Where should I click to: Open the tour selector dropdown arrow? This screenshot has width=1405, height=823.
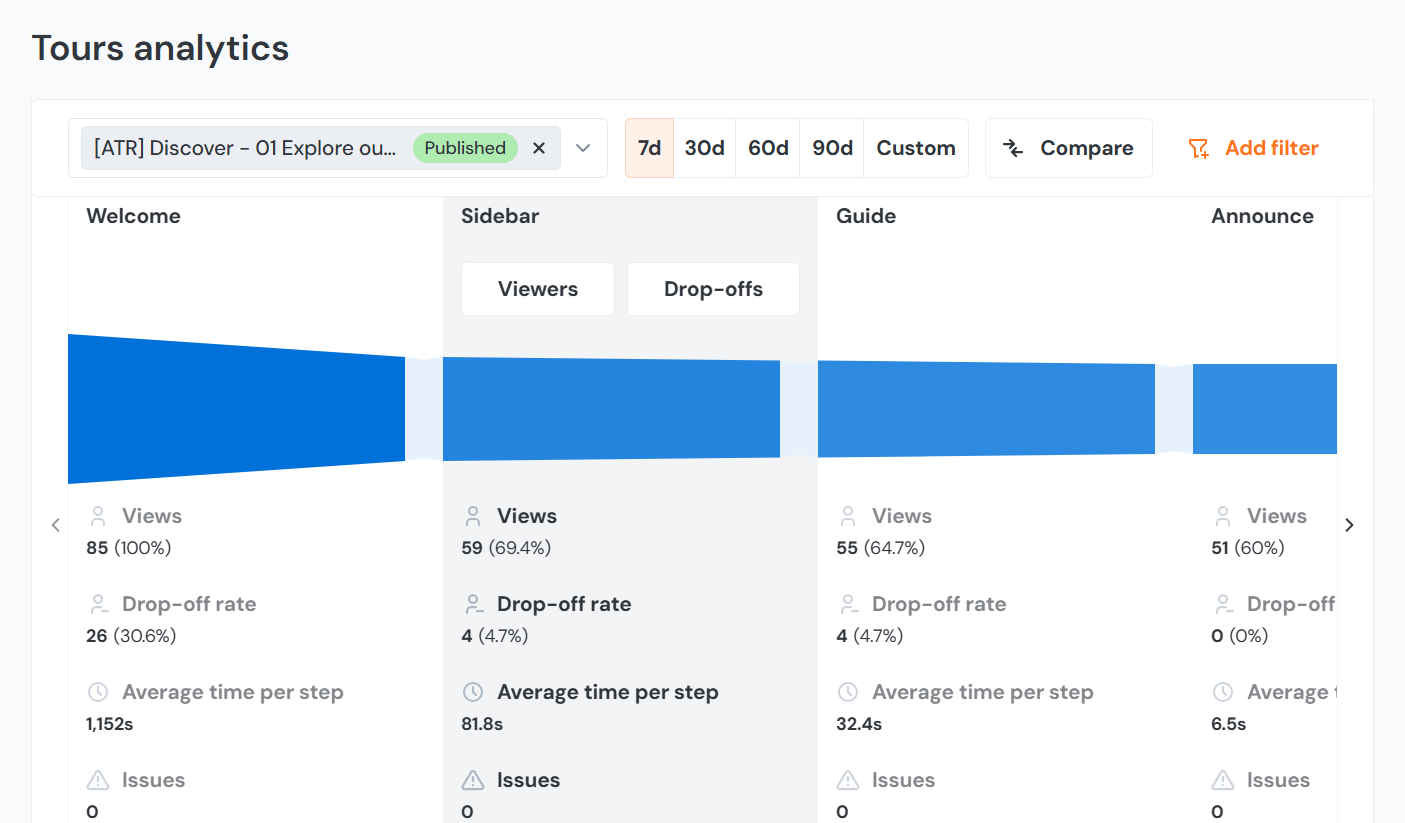(584, 148)
